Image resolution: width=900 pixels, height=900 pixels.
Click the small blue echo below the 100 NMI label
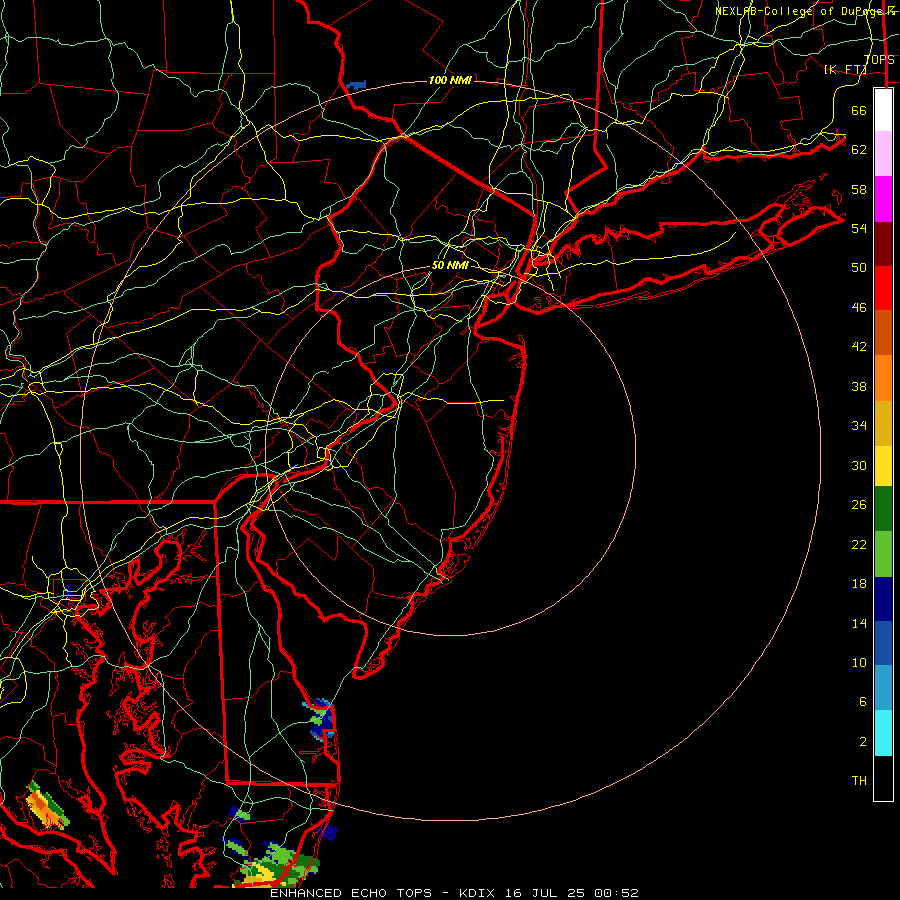356,85
